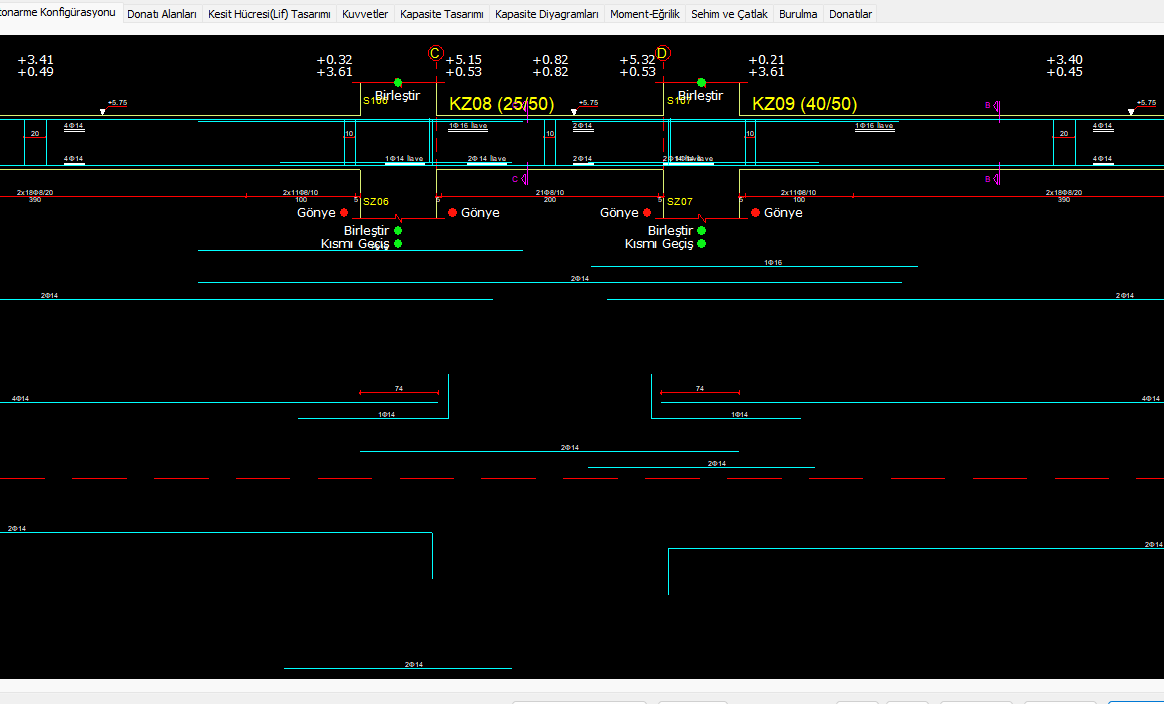Open the Kapasite Diyagramları tab

pos(547,14)
